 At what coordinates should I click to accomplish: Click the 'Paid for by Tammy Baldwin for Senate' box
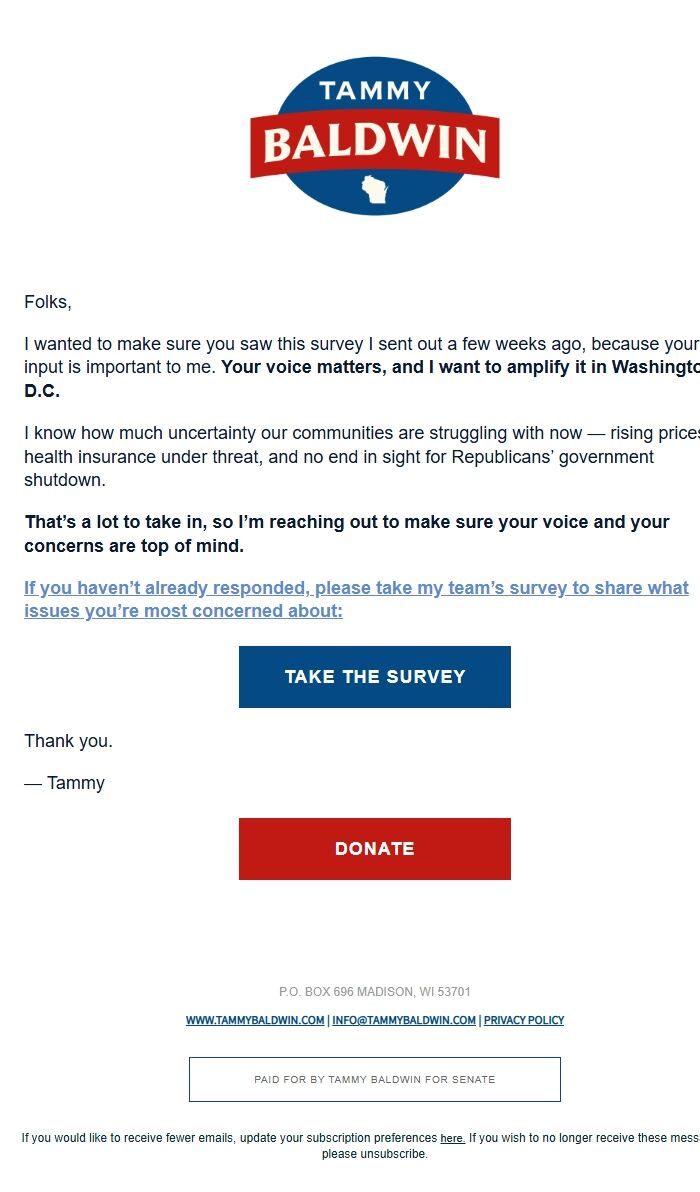point(375,1080)
